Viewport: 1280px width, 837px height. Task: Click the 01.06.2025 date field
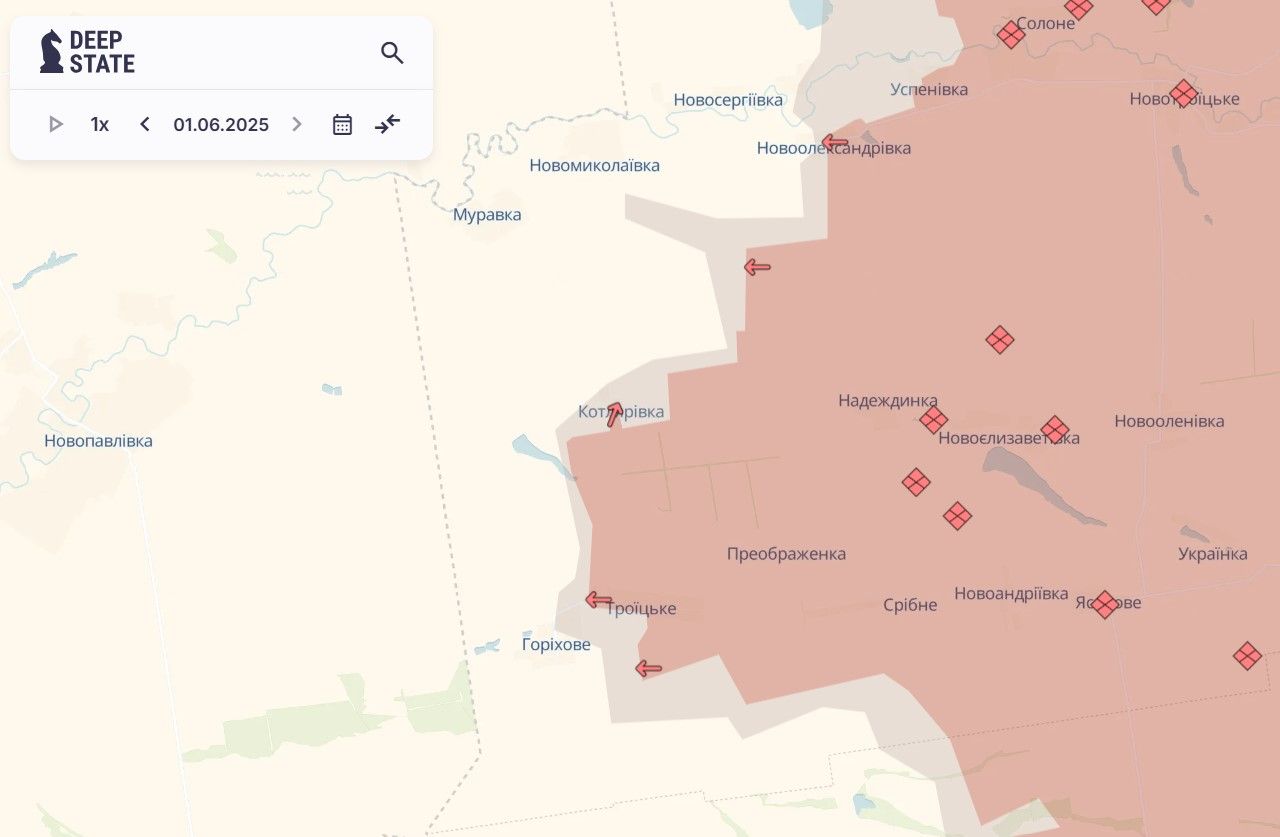[x=221, y=125]
